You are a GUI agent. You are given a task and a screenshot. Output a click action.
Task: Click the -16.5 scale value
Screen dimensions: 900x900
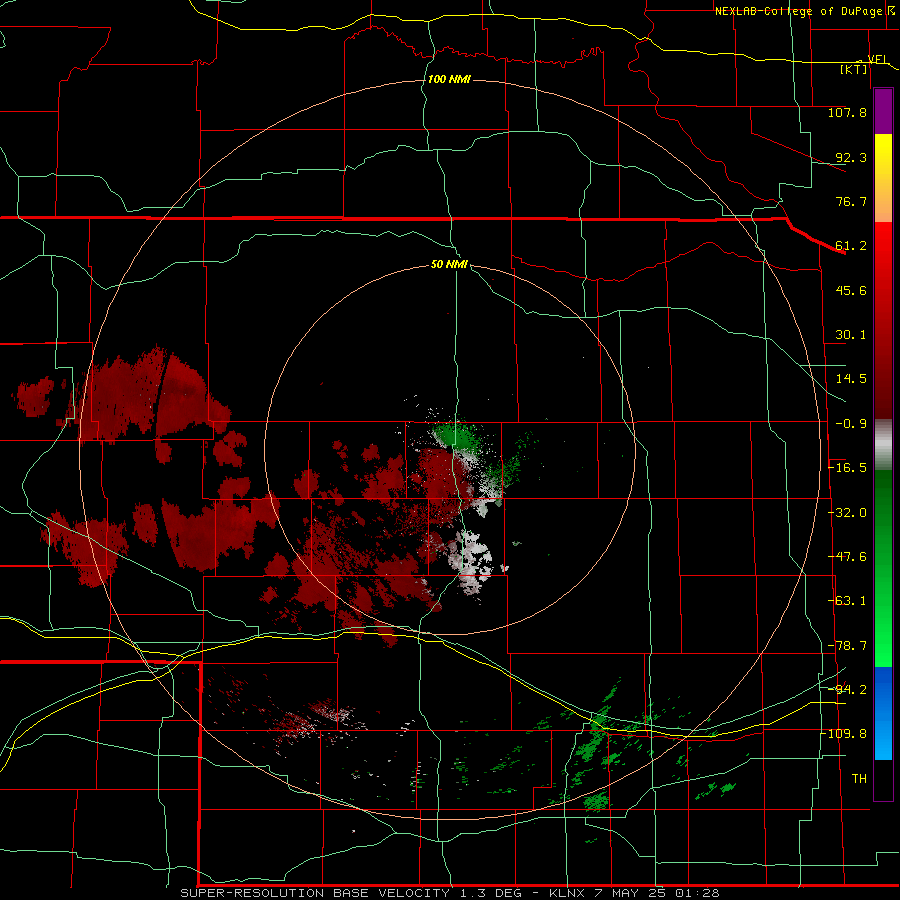click(847, 468)
